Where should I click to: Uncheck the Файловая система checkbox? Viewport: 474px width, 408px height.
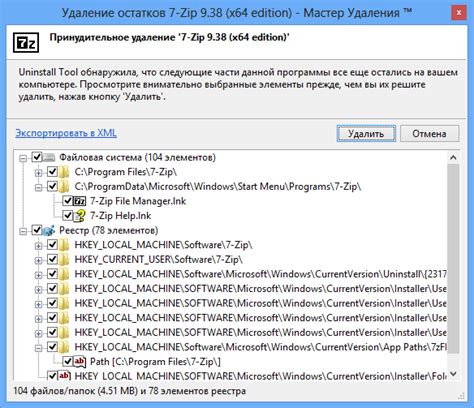[37, 157]
